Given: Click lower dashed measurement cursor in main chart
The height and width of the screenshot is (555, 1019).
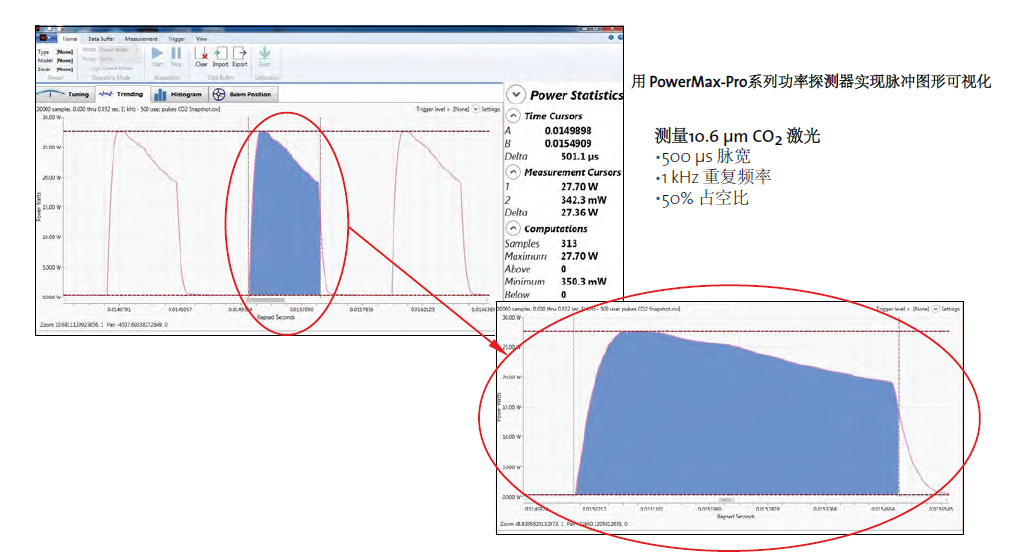Looking at the screenshot, I should pos(276,295).
